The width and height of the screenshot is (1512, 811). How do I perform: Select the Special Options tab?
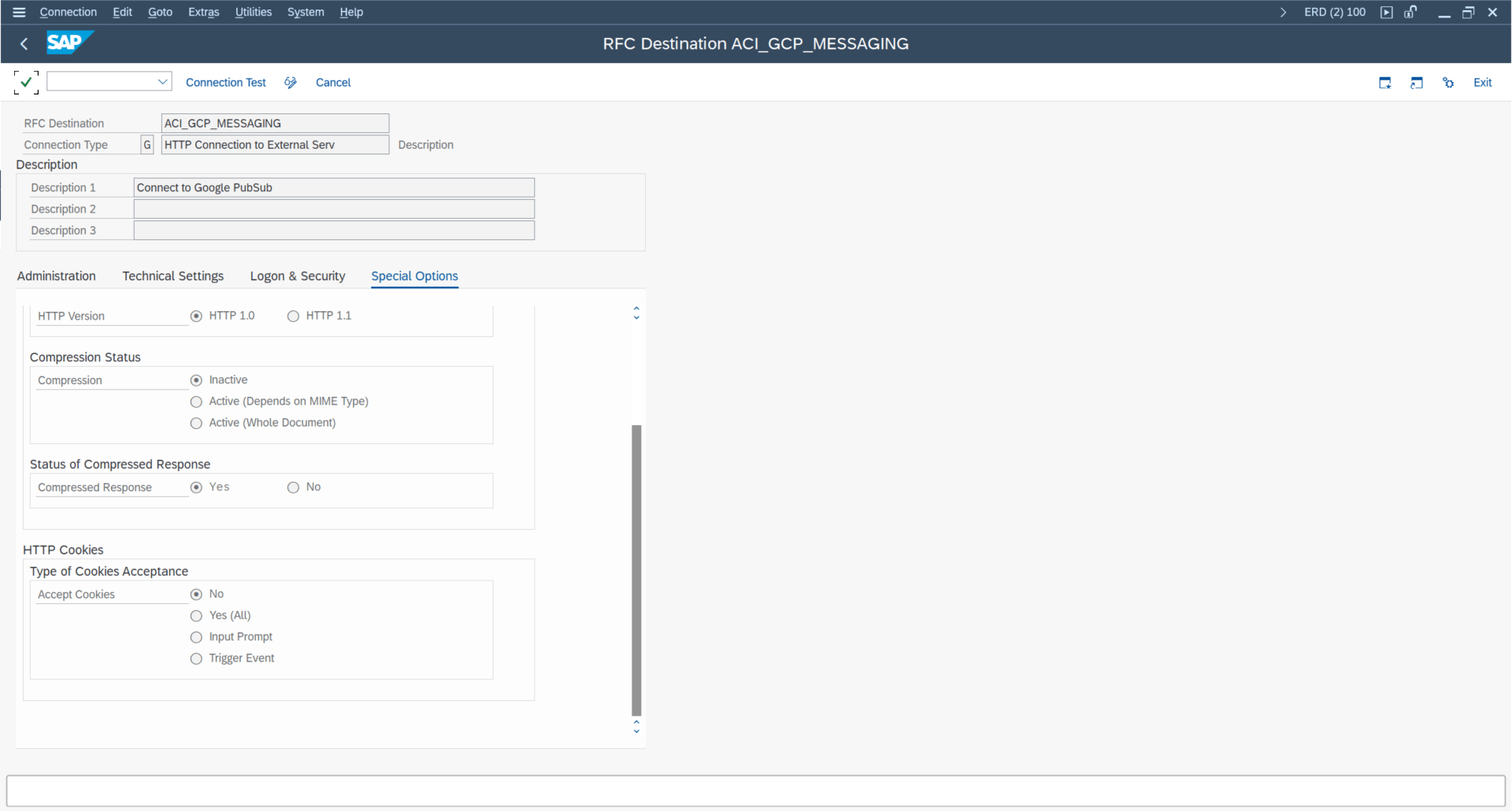click(x=414, y=276)
